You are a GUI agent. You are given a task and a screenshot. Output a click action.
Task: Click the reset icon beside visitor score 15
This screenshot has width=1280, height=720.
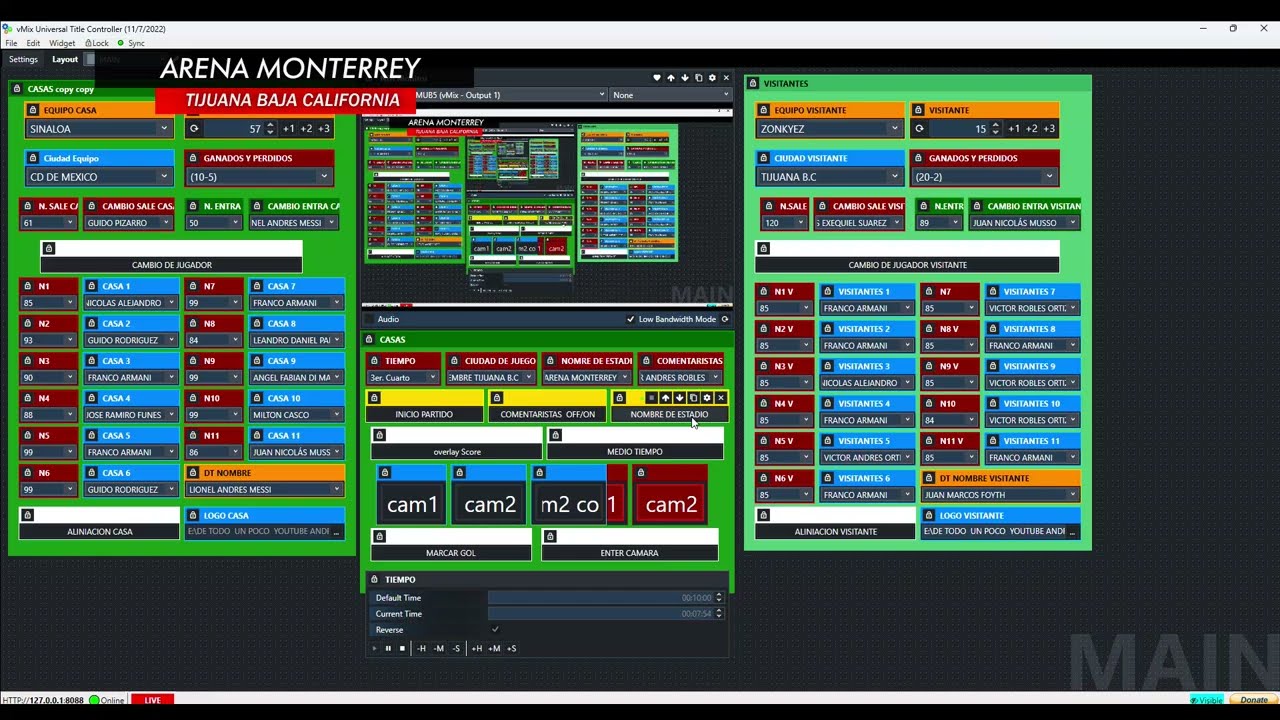(x=918, y=128)
